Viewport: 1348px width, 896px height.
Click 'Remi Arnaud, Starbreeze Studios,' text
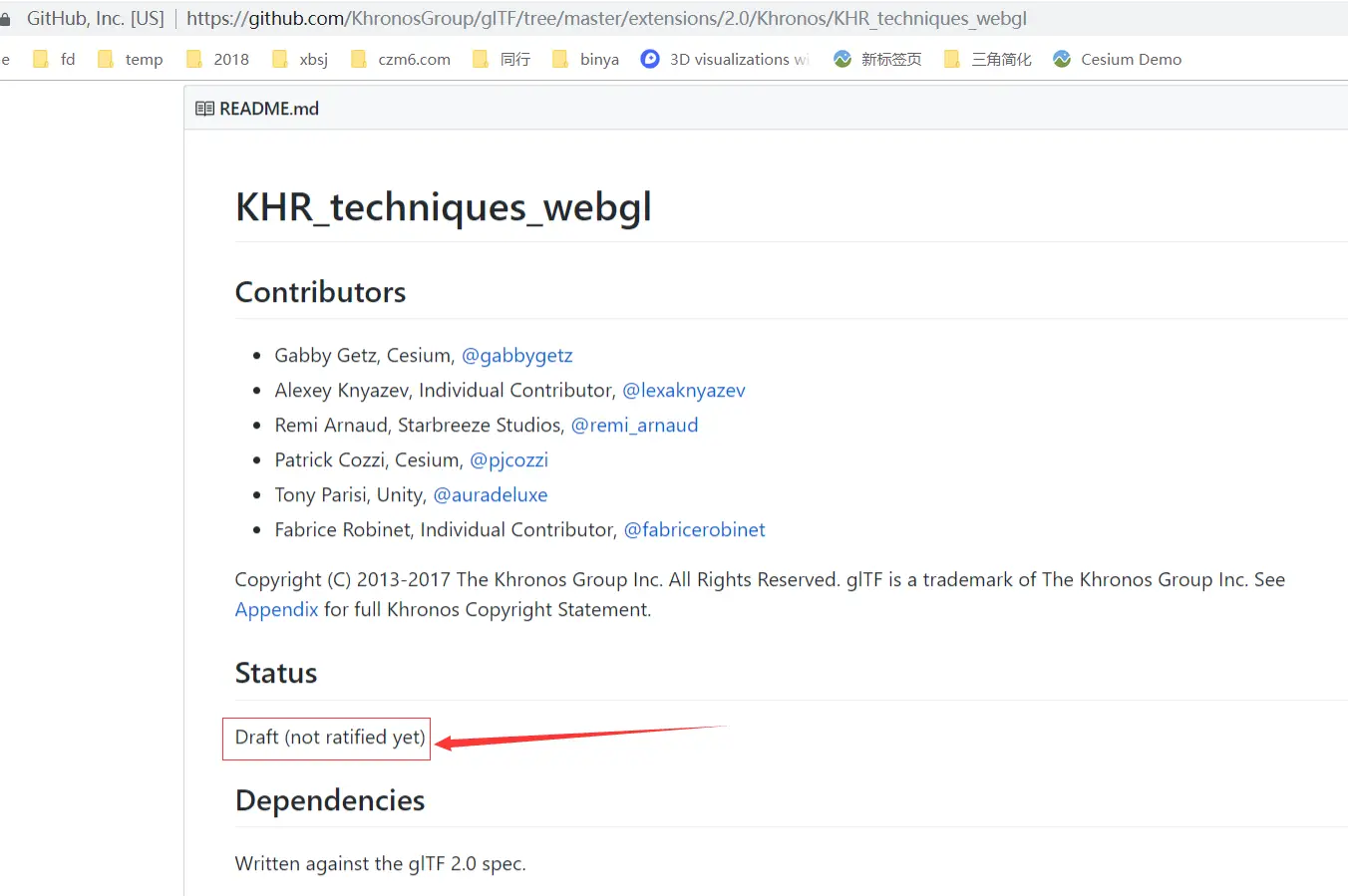pos(420,426)
